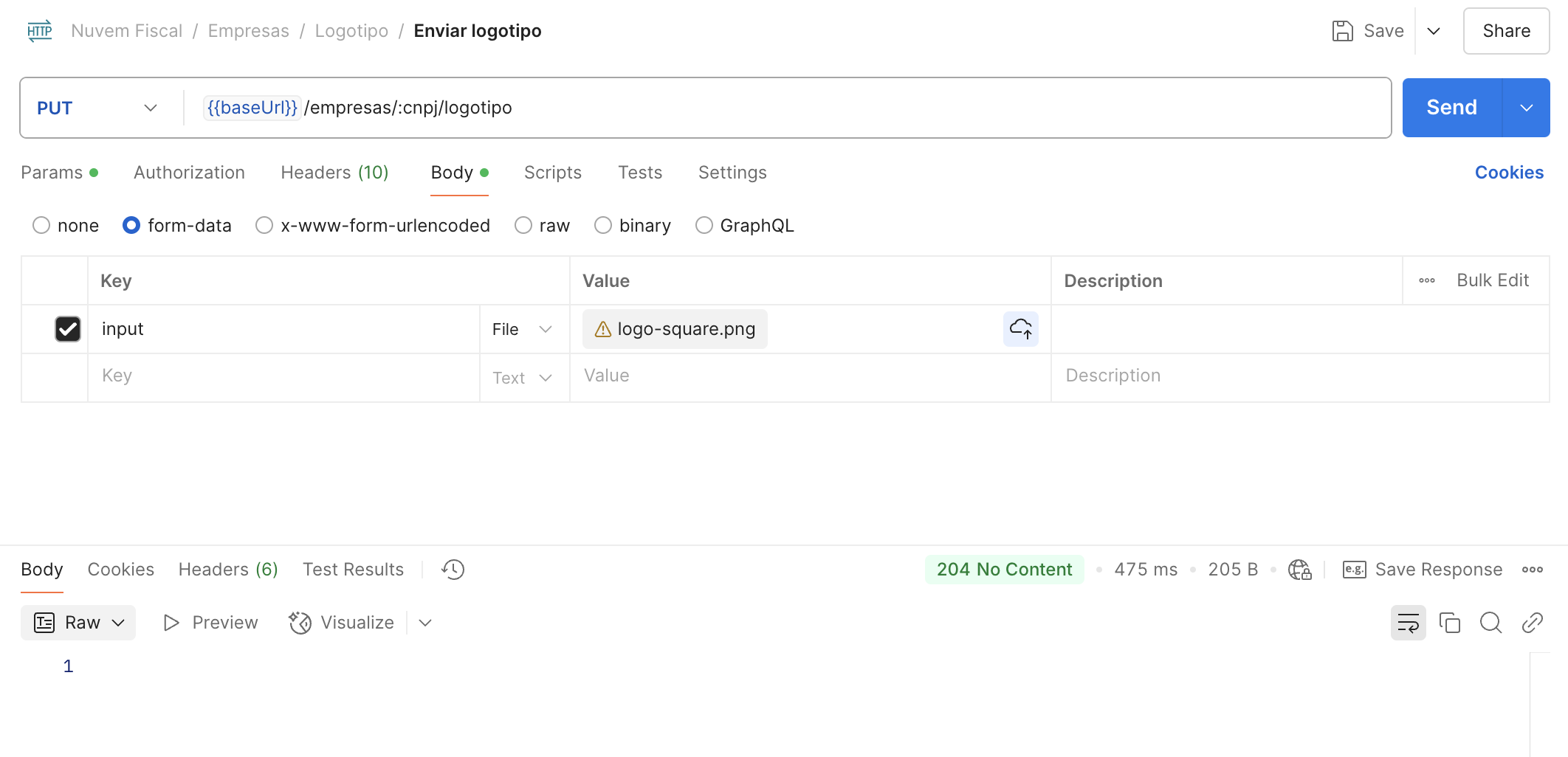Toggle the wrap lines icon in response
The width and height of the screenshot is (1568, 757).
(1409, 623)
